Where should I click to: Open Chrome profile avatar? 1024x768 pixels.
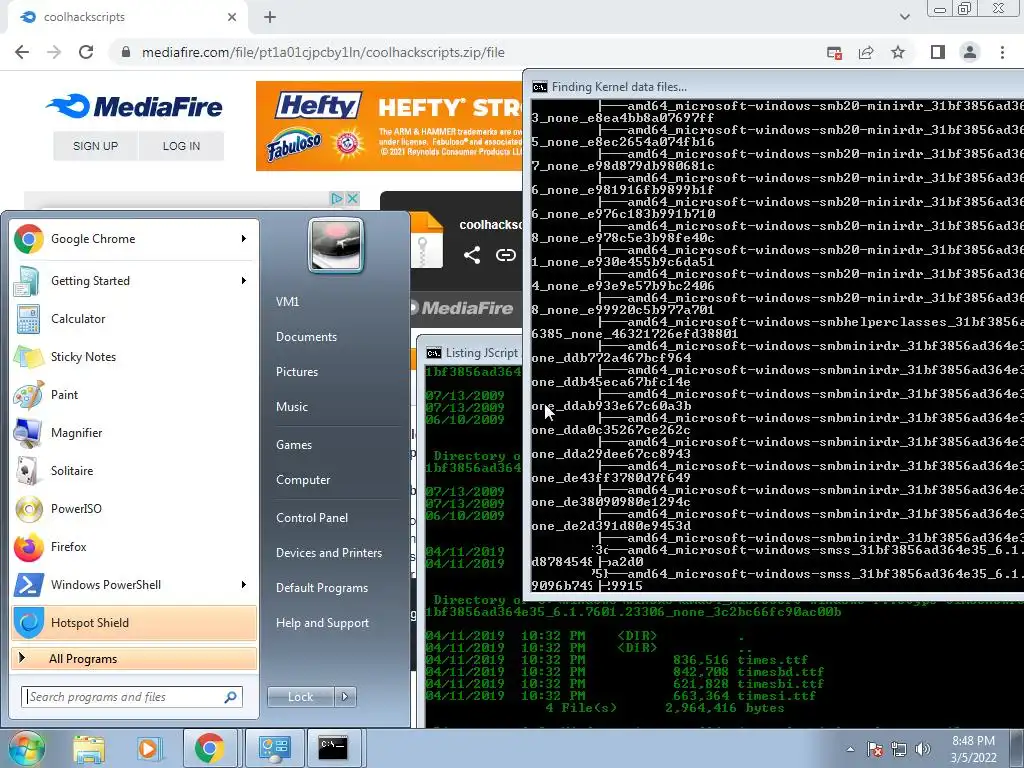pyautogui.click(x=970, y=52)
